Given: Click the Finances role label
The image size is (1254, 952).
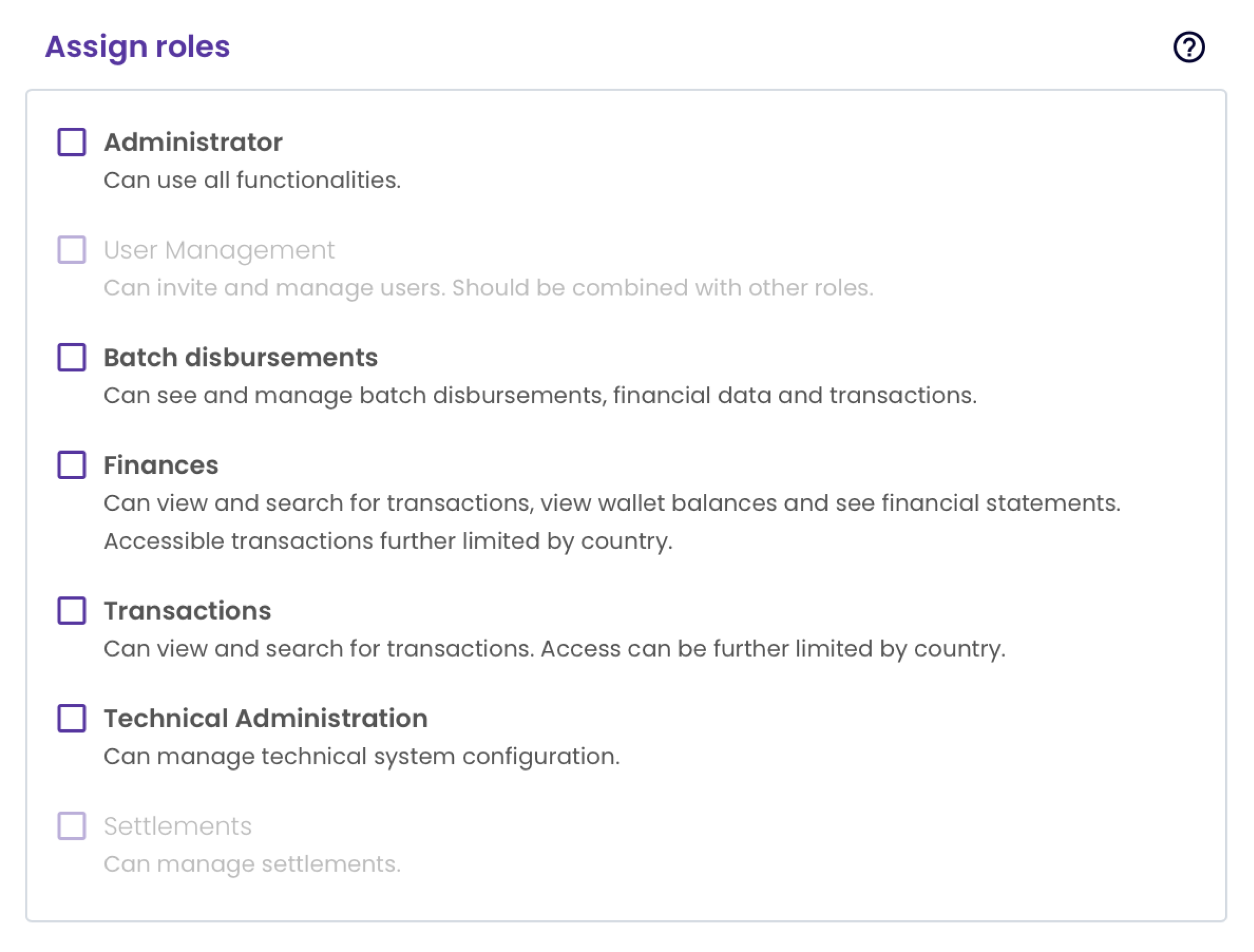Looking at the screenshot, I should 161,466.
